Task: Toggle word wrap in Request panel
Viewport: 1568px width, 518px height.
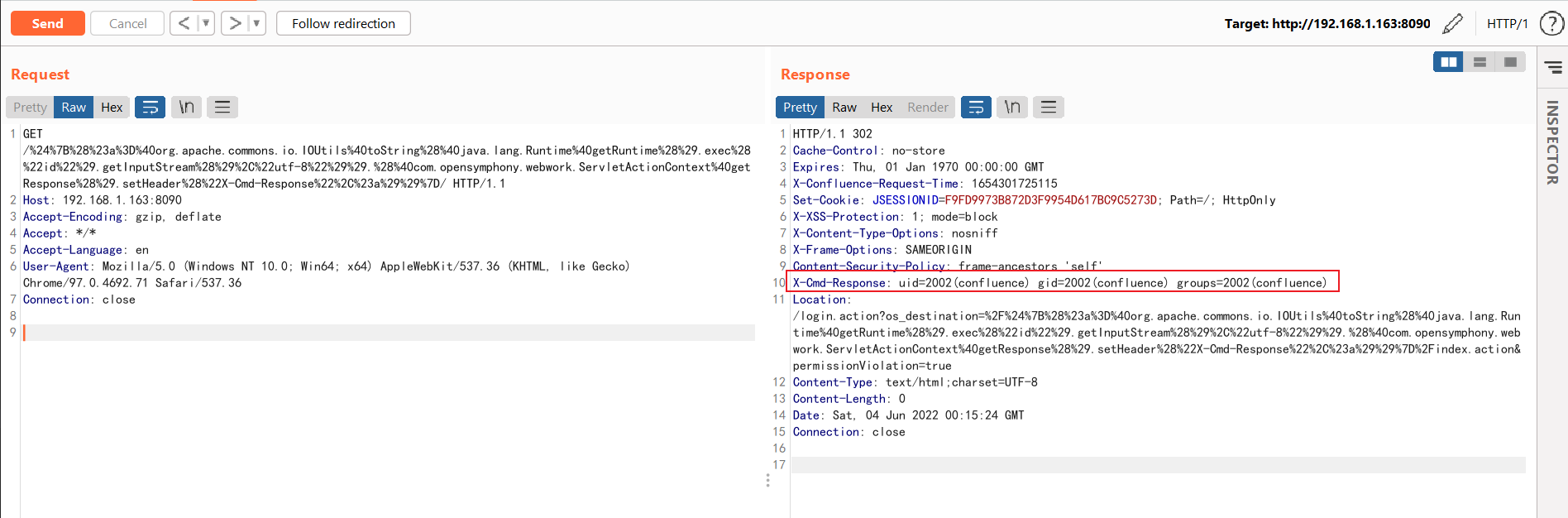Action: coord(150,107)
